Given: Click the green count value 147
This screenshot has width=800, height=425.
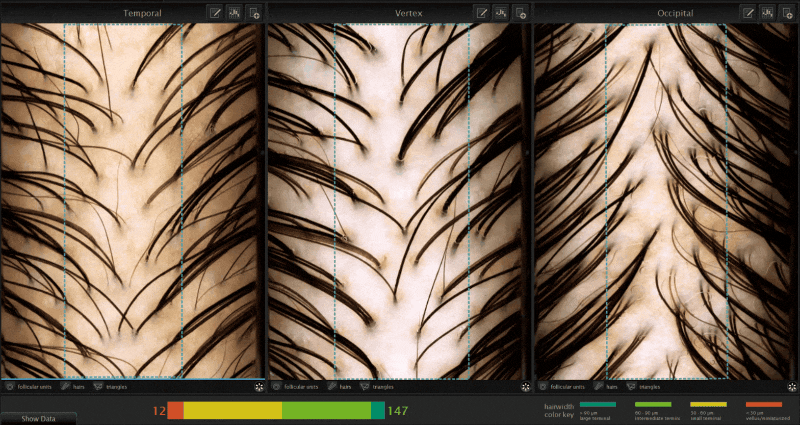Looking at the screenshot, I should click(397, 411).
